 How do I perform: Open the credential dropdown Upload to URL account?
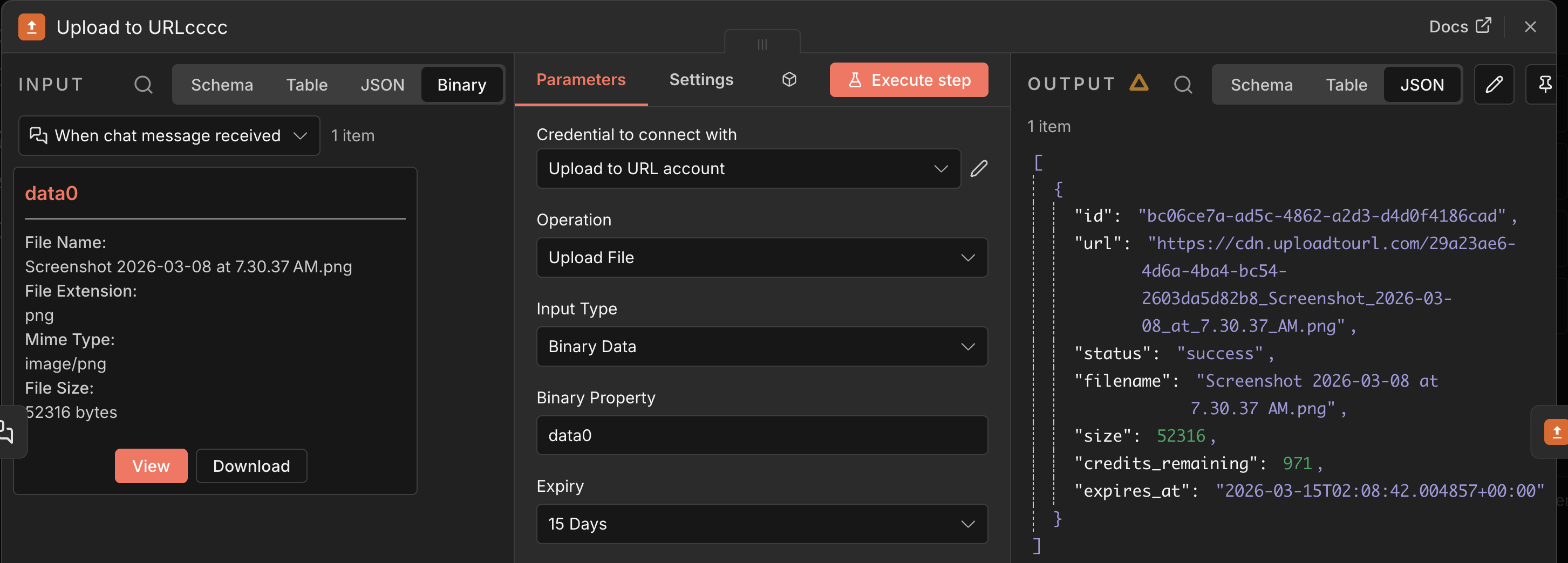tap(748, 169)
